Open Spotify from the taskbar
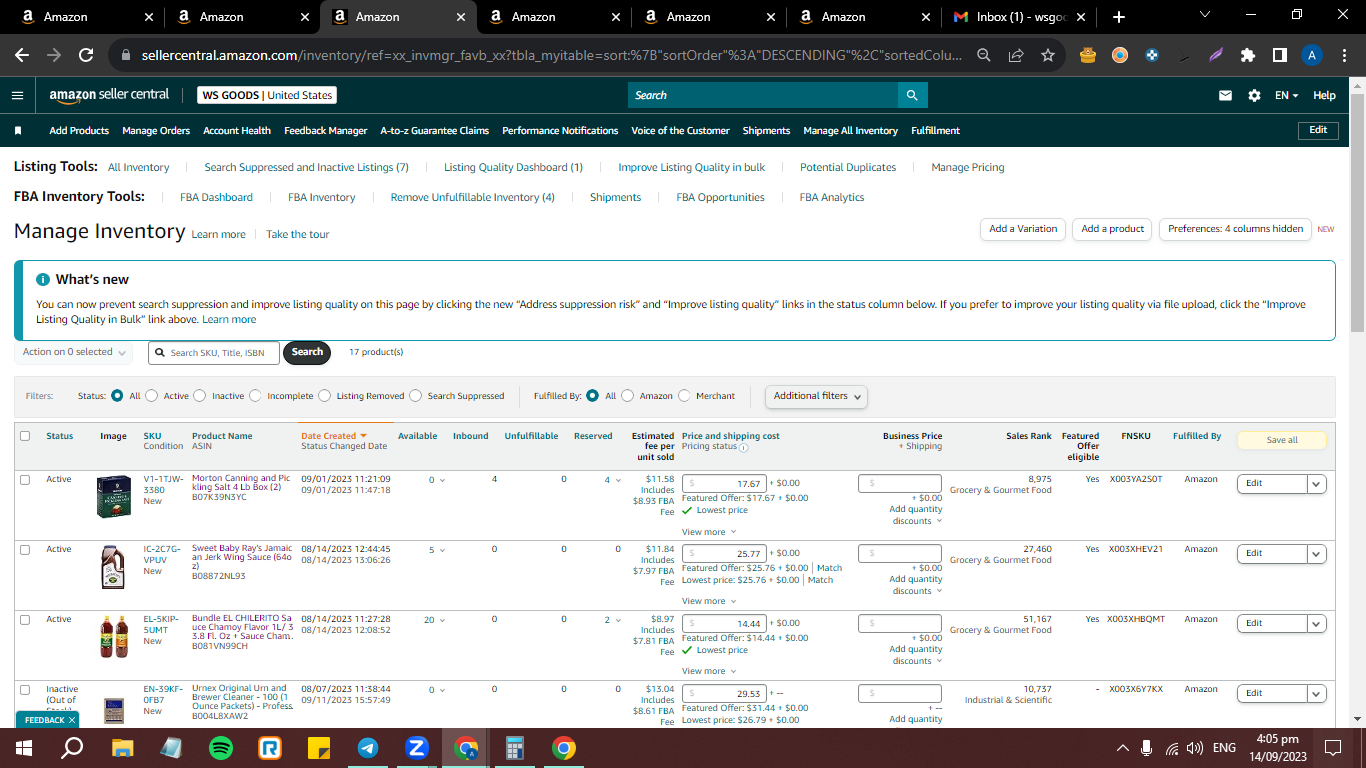 tap(221, 748)
